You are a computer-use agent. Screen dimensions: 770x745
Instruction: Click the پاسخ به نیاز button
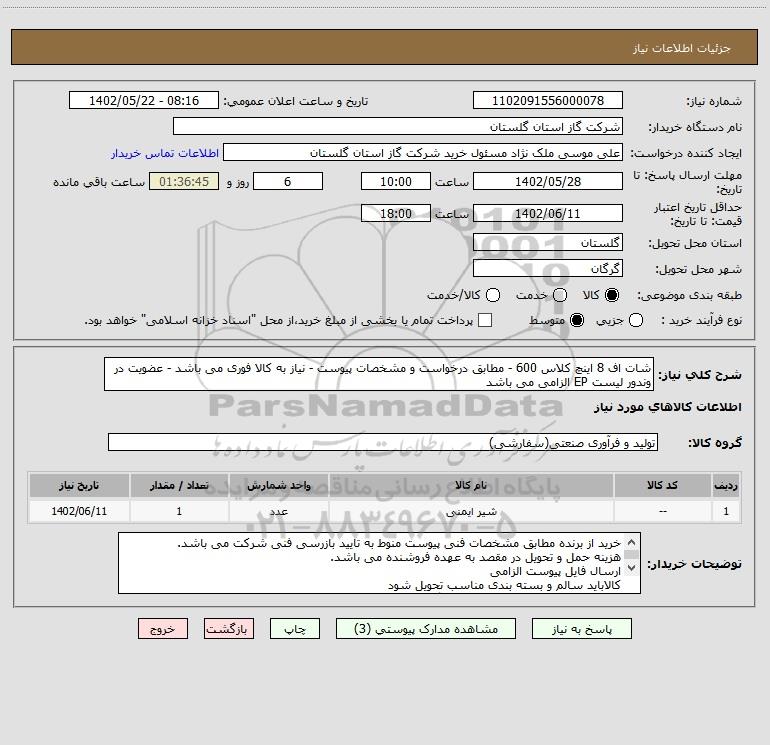[x=581, y=629]
